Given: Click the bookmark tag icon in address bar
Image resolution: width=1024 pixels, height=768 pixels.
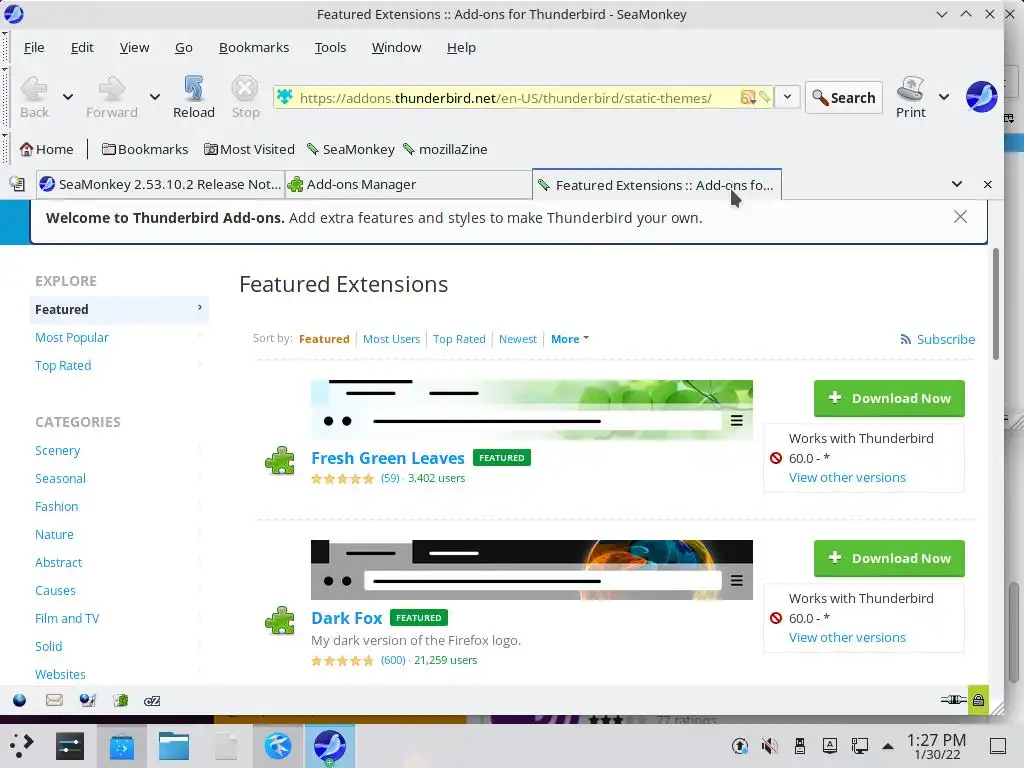Looking at the screenshot, I should coord(765,98).
